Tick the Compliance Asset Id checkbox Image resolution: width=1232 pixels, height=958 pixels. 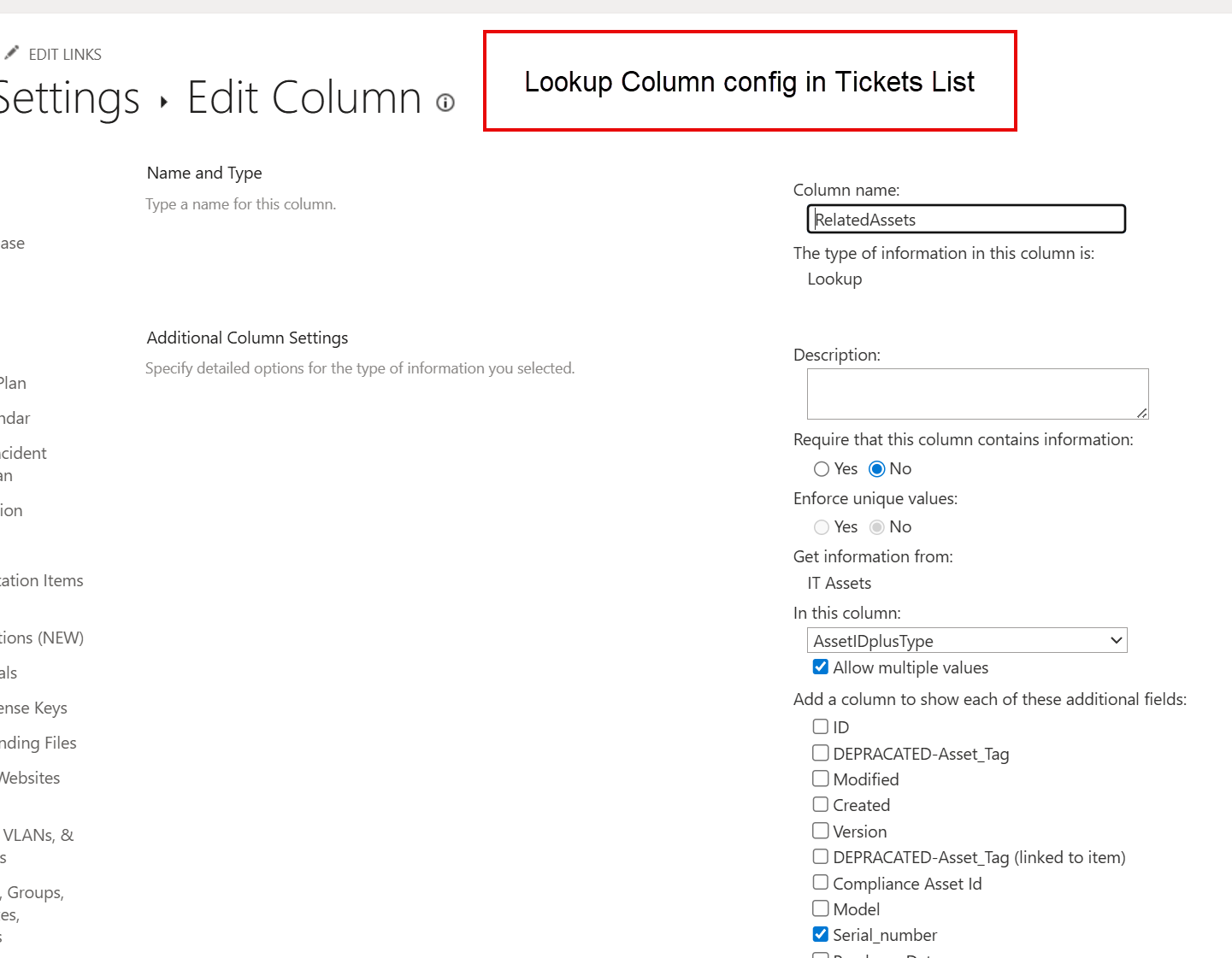[821, 883]
